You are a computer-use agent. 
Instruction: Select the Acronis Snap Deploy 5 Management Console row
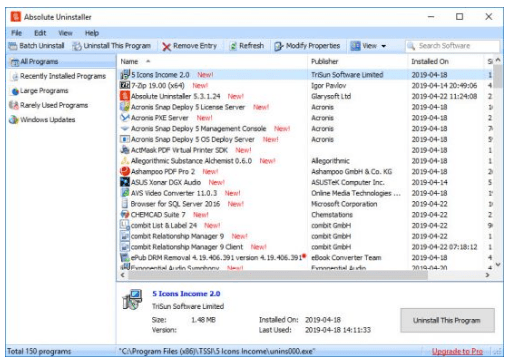point(306,129)
